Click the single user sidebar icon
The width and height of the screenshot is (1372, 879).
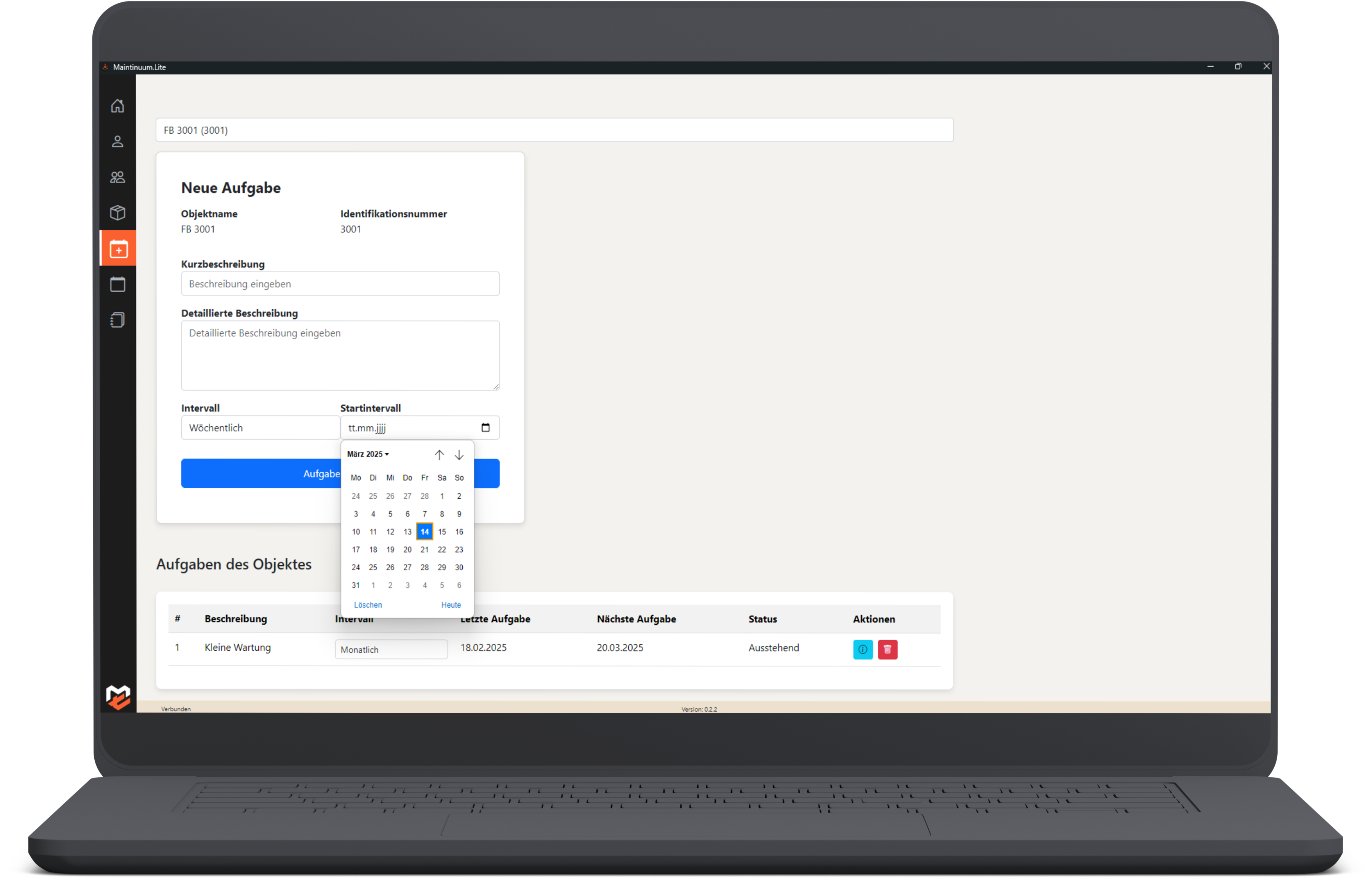click(118, 142)
